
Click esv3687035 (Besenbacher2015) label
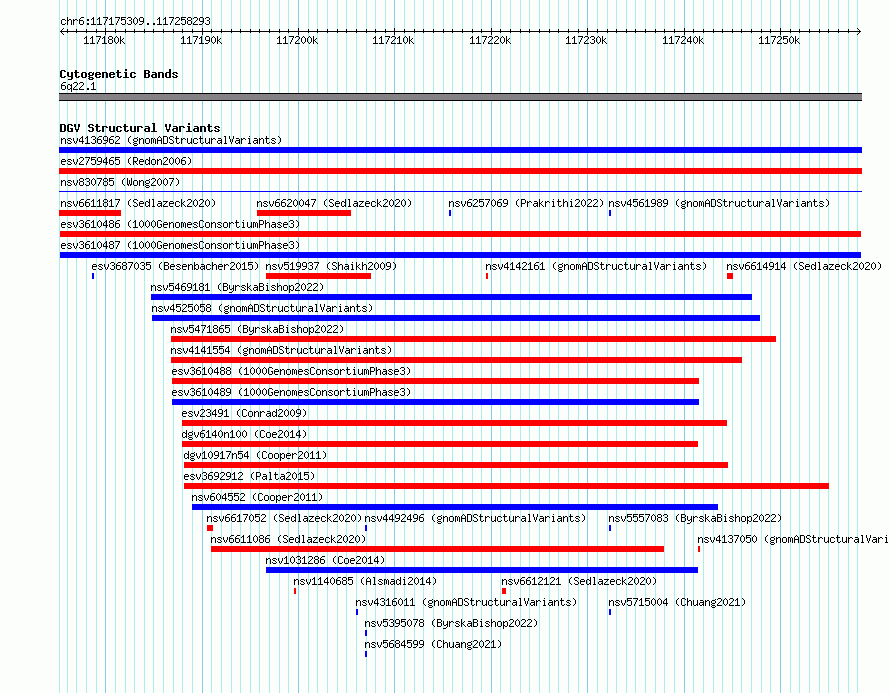(175, 266)
